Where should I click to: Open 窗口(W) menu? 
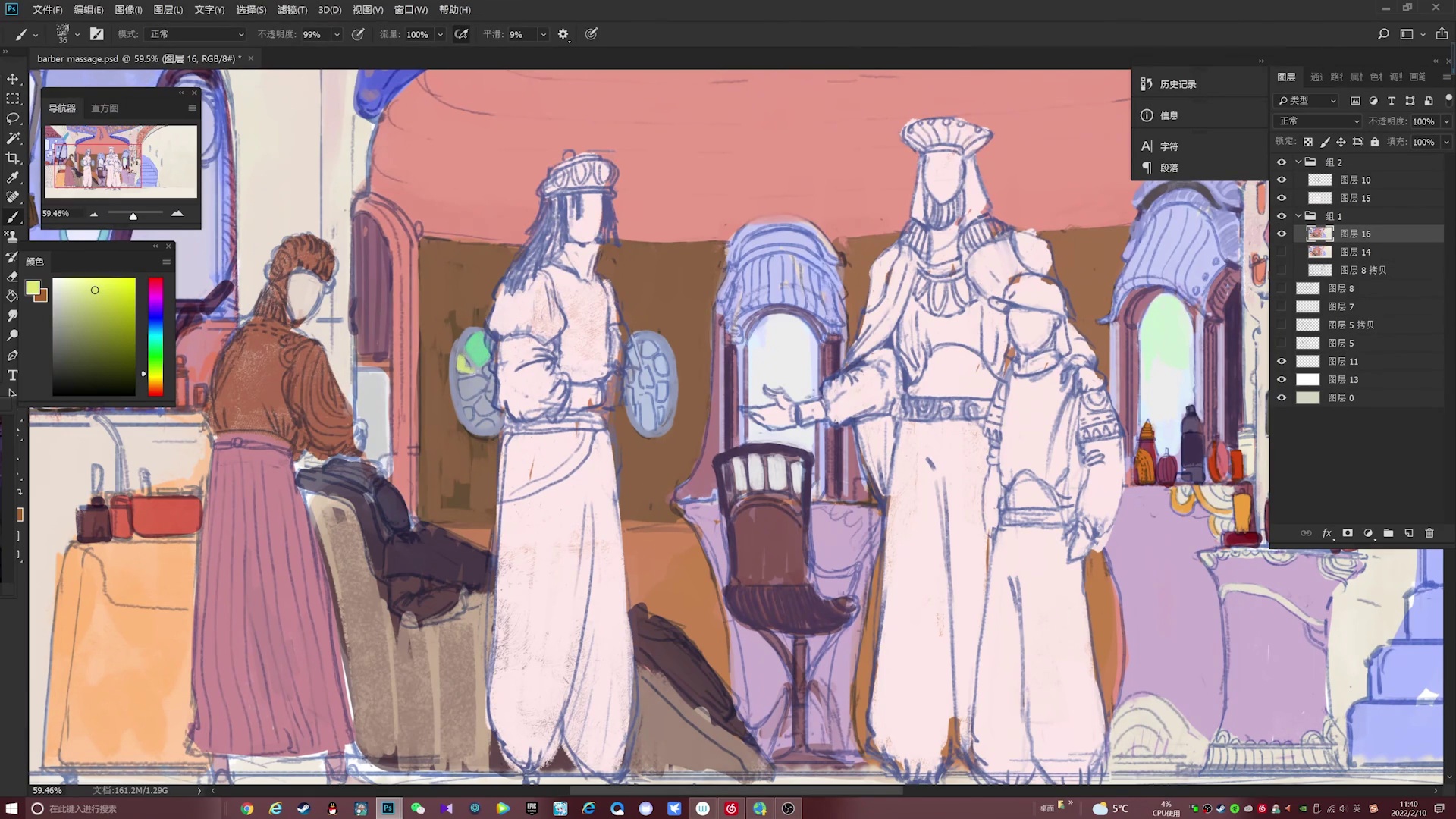(x=411, y=10)
